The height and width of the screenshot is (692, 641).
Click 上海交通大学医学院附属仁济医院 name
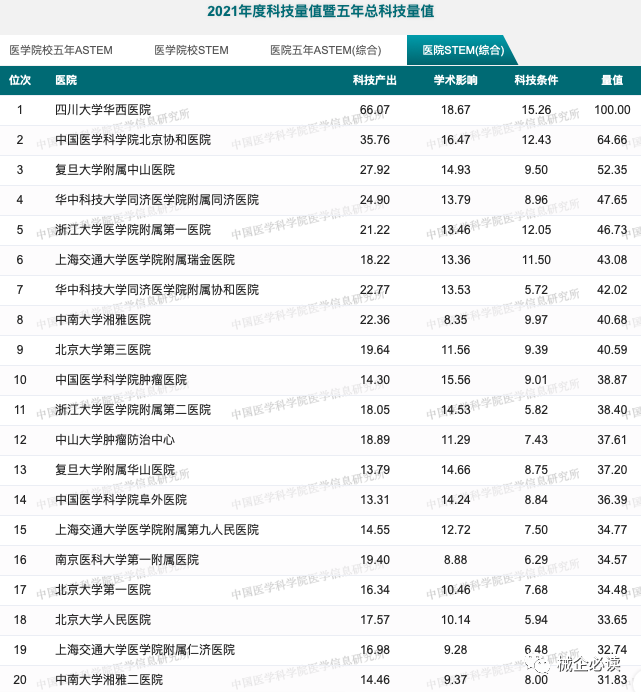[145, 650]
